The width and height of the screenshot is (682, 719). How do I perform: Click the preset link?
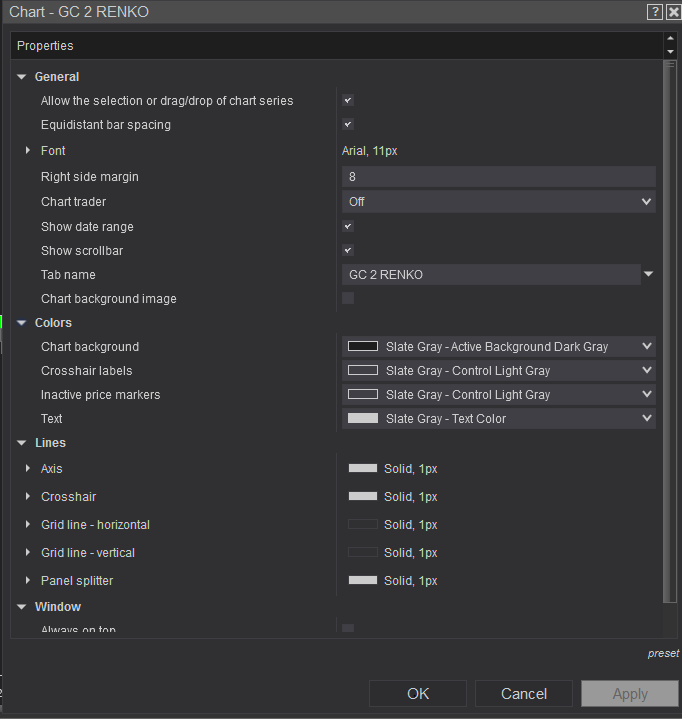point(663,654)
